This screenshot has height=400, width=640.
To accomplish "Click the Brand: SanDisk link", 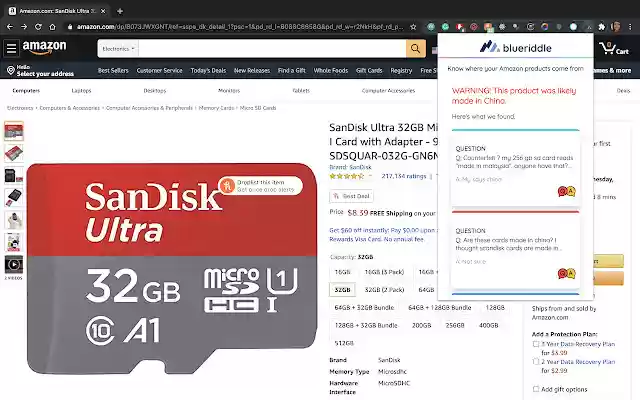I will tap(350, 167).
